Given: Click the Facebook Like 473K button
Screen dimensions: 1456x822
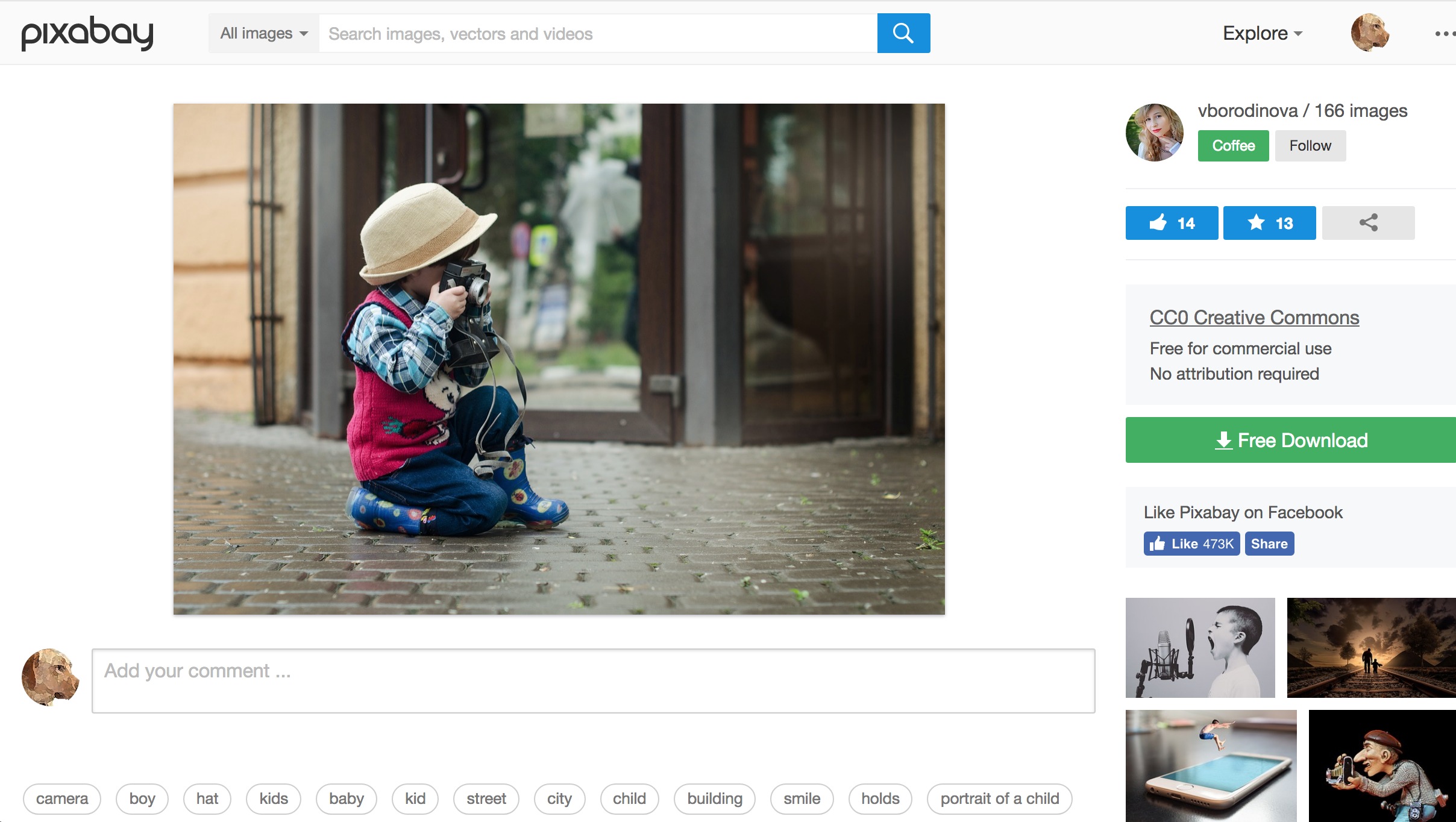Looking at the screenshot, I should tap(1191, 544).
